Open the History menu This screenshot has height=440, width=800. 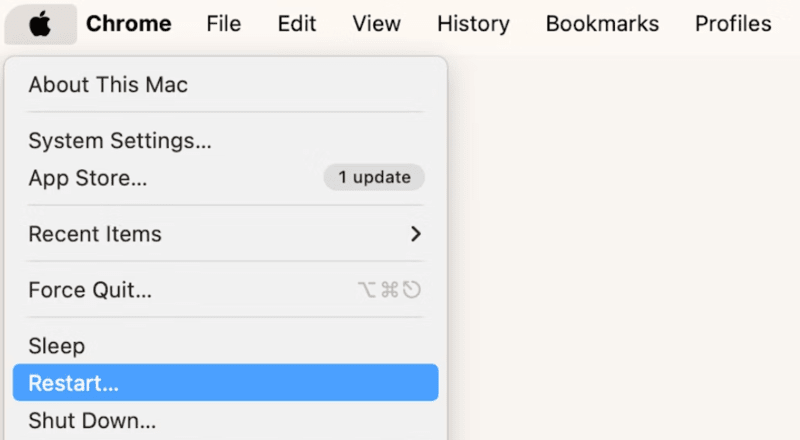coord(473,23)
